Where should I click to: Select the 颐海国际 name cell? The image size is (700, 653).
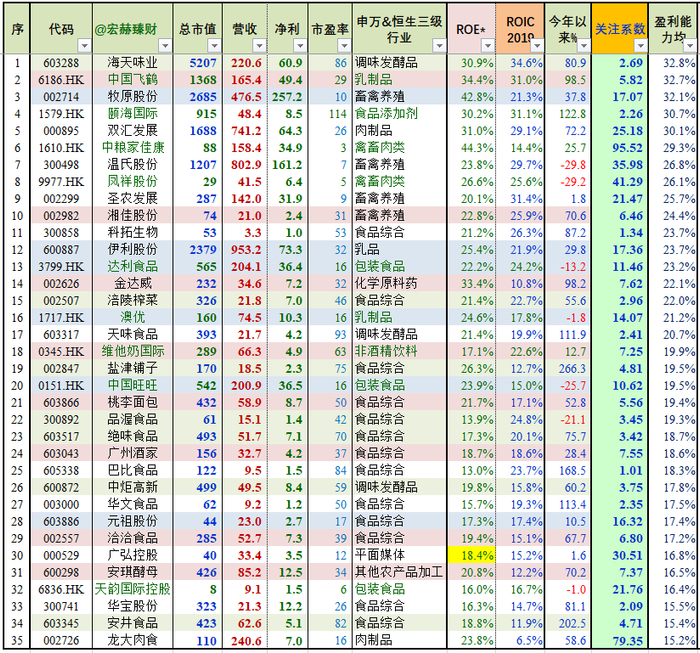pyautogui.click(x=133, y=114)
